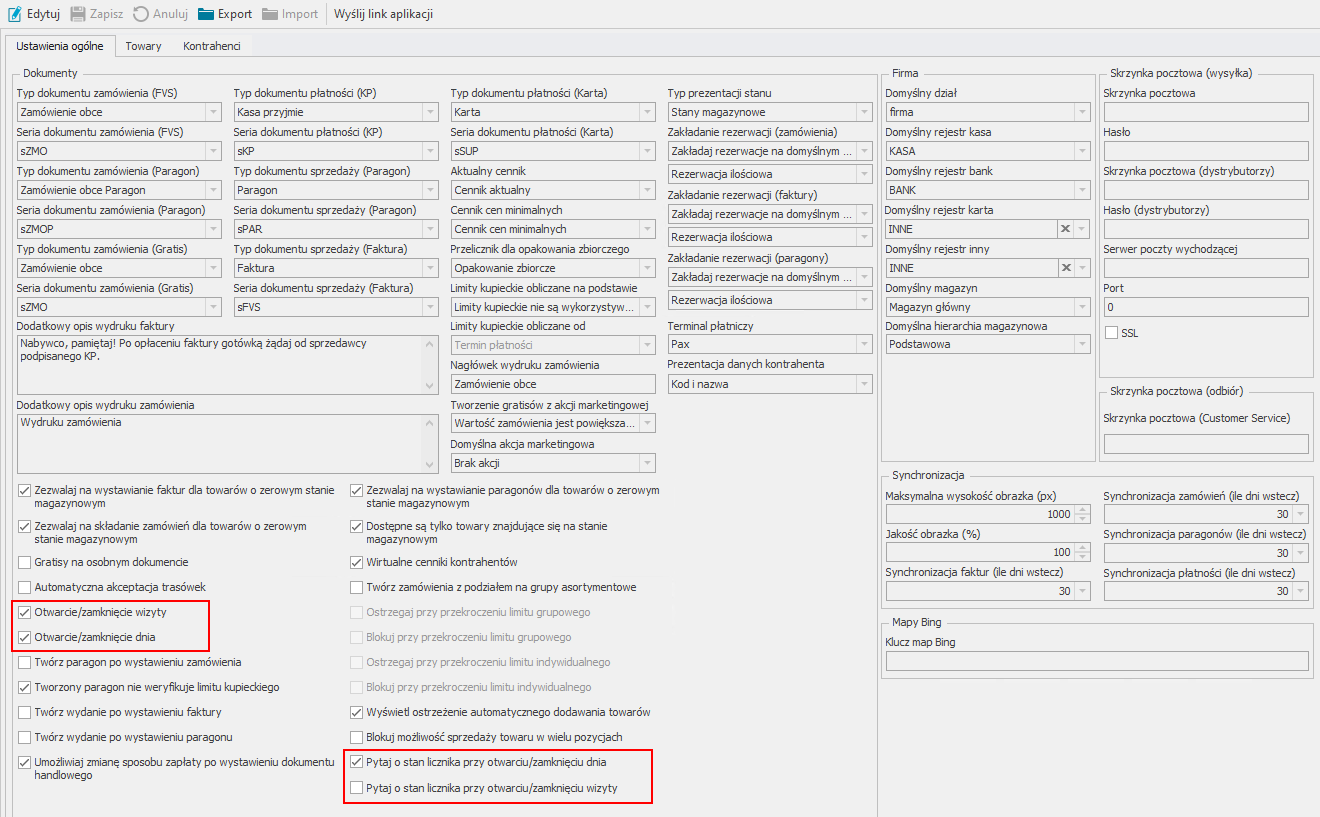Open Prezentacja danych kontrahenta dropdown

click(864, 384)
